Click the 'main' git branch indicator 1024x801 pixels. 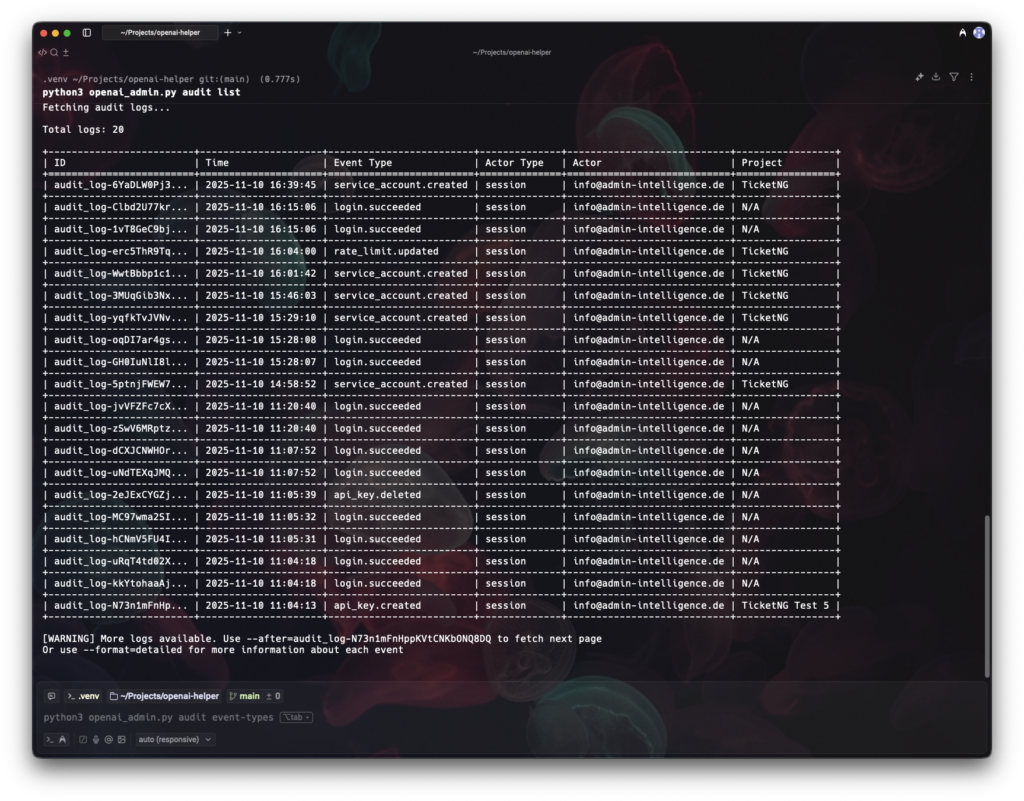point(248,696)
